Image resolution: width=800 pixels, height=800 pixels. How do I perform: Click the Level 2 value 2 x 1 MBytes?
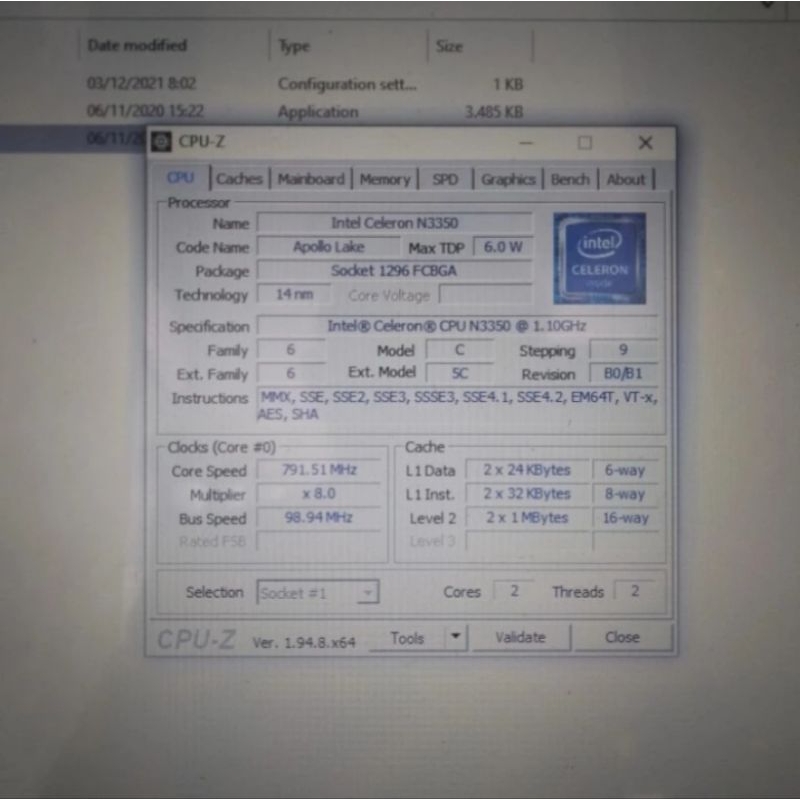[x=527, y=518]
